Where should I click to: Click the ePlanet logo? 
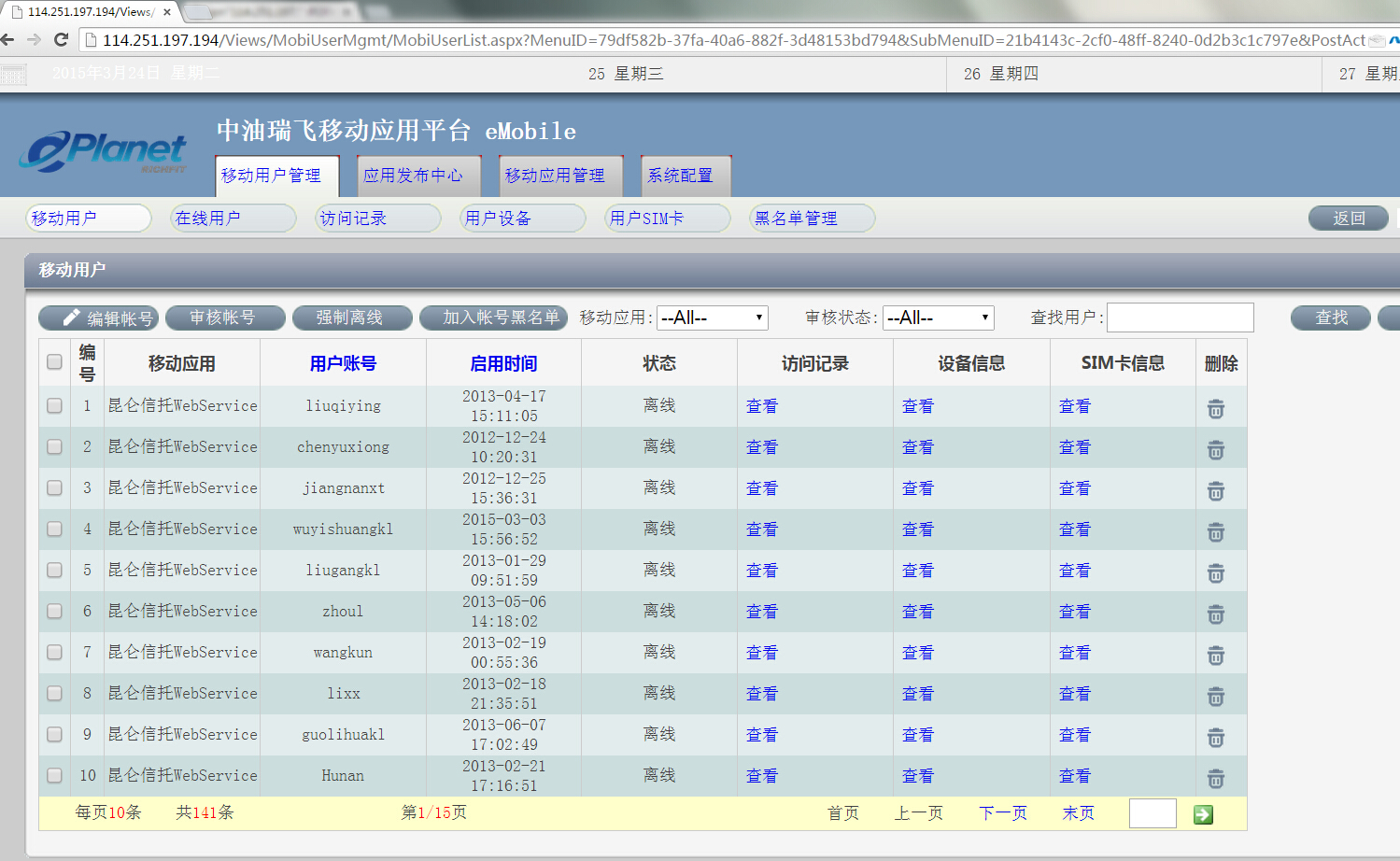pyautogui.click(x=105, y=151)
